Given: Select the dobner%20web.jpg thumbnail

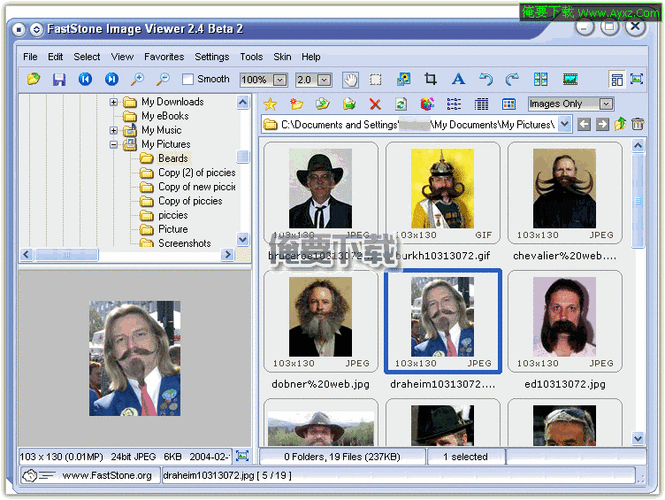Looking at the screenshot, I should tap(320, 321).
